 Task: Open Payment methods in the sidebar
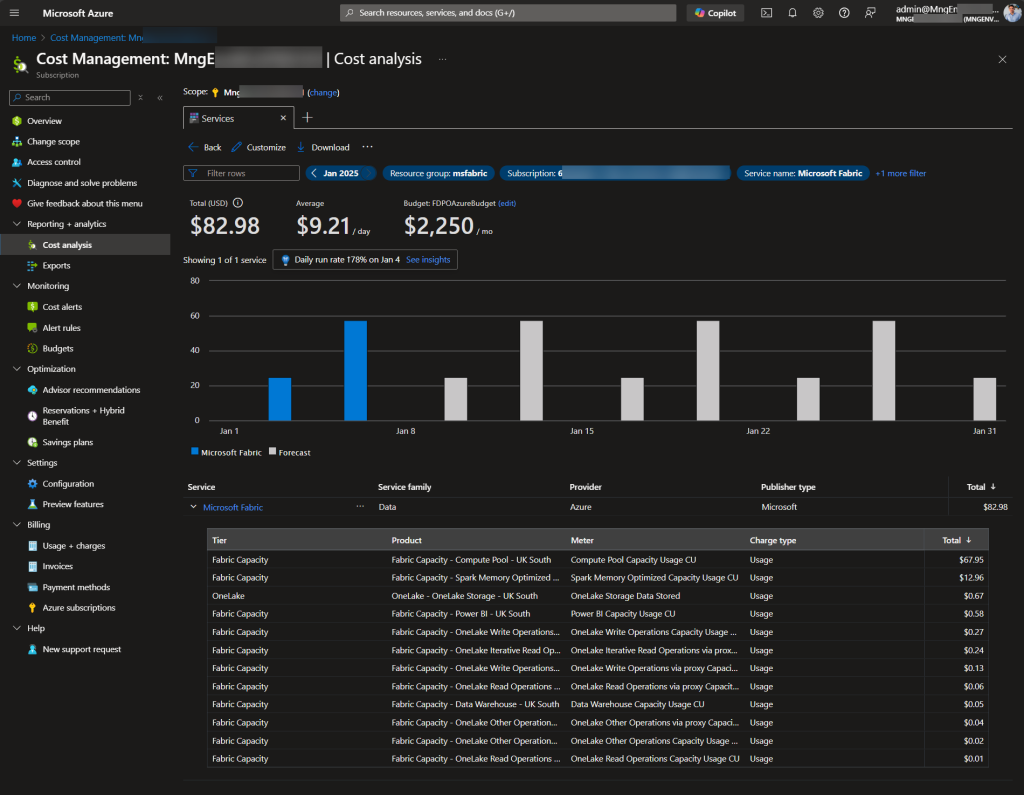click(76, 587)
